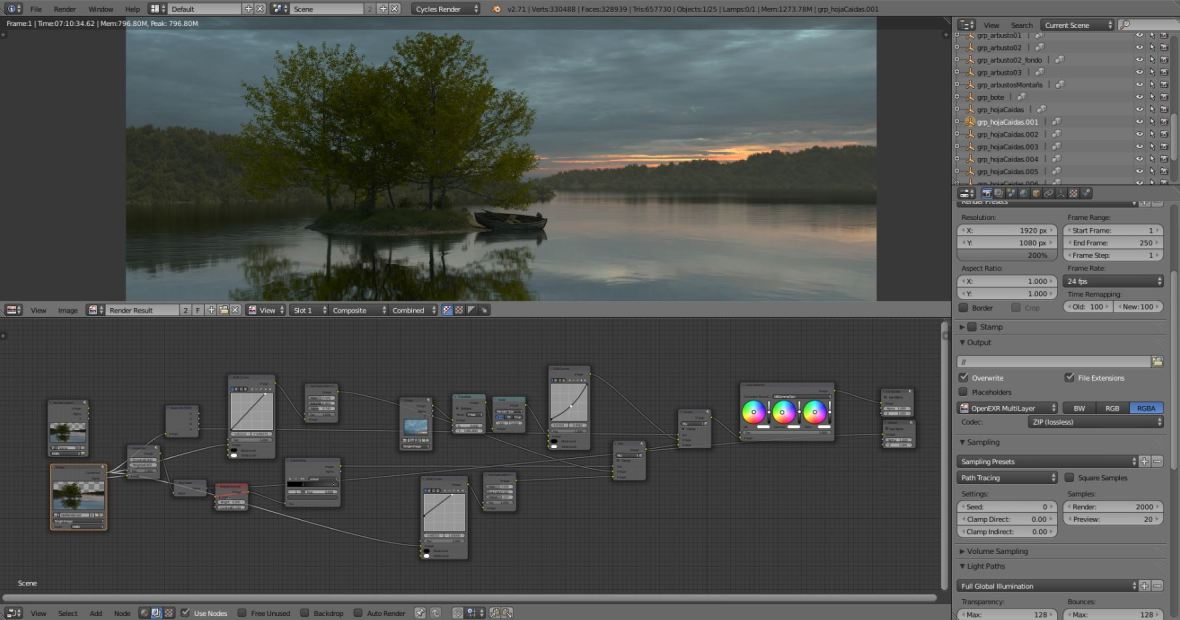Open the Render menu in top bar
1180x620 pixels.
click(x=64, y=9)
